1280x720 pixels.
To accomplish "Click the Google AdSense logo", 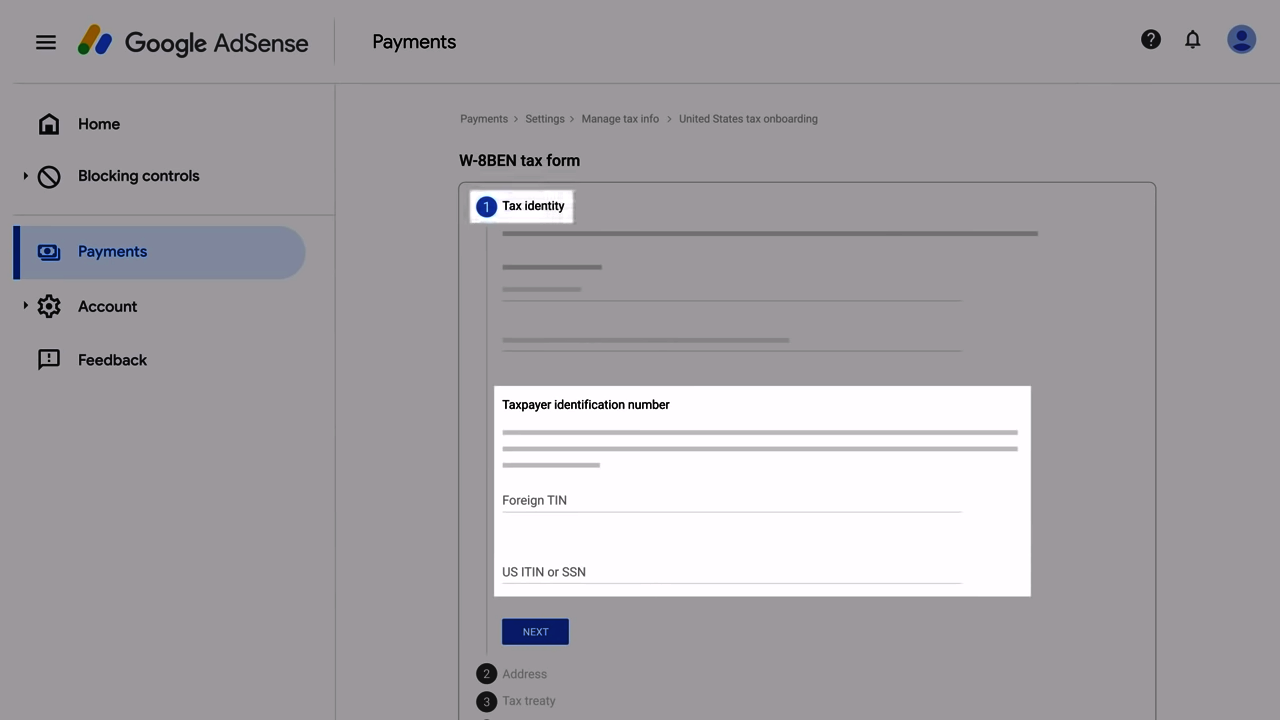I will (x=193, y=42).
